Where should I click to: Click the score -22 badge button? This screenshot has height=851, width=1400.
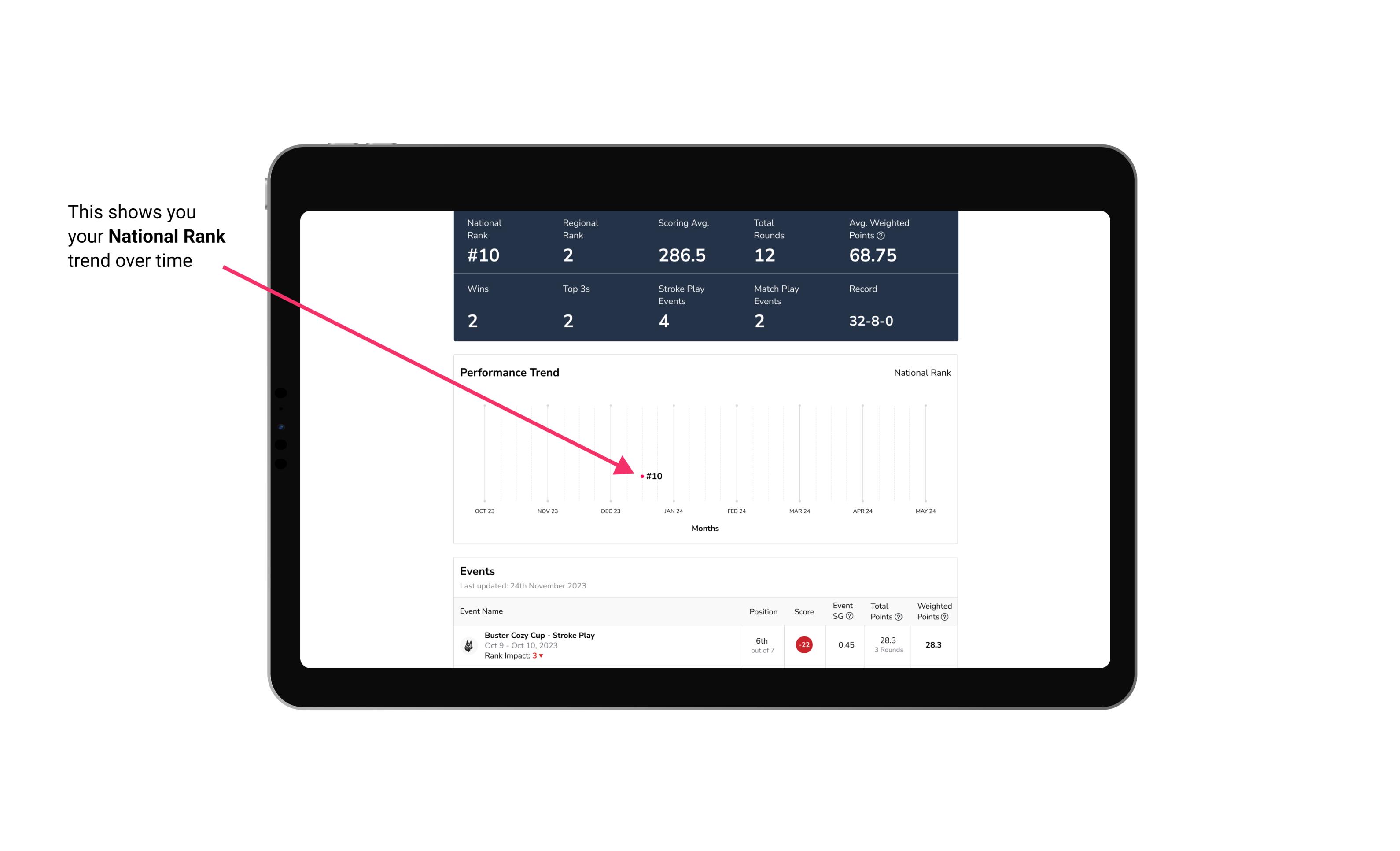[803, 644]
